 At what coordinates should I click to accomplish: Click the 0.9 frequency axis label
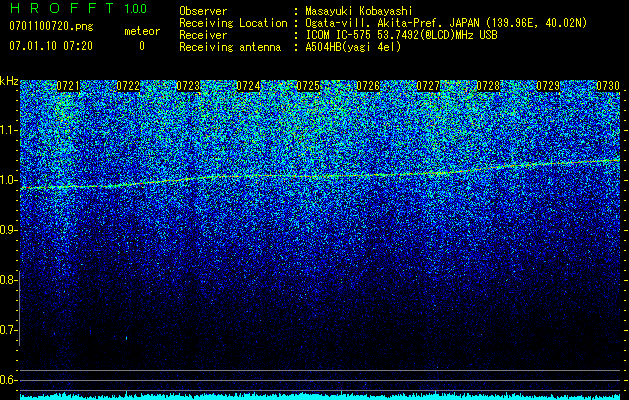[7, 230]
